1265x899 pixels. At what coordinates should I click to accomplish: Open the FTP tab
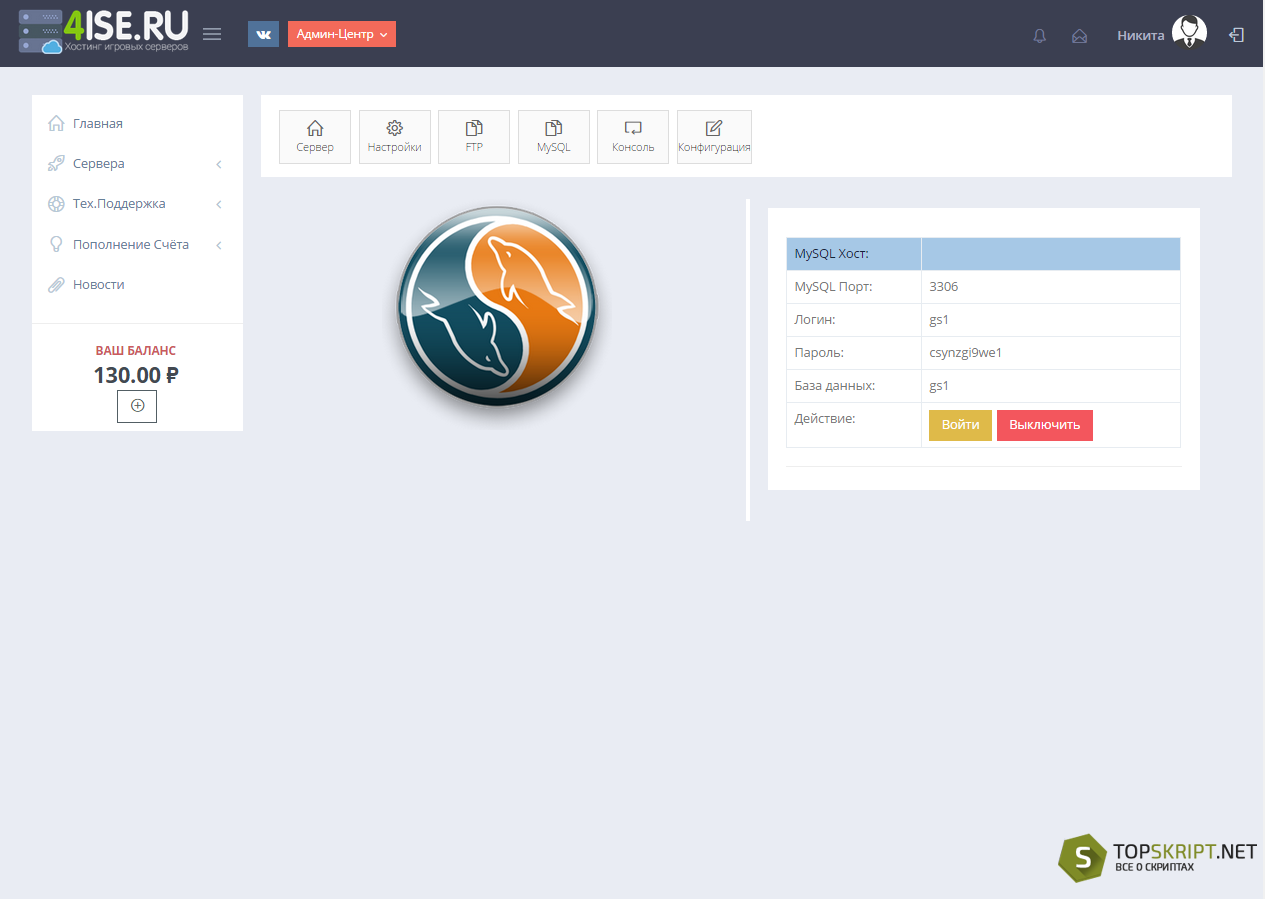click(x=474, y=137)
